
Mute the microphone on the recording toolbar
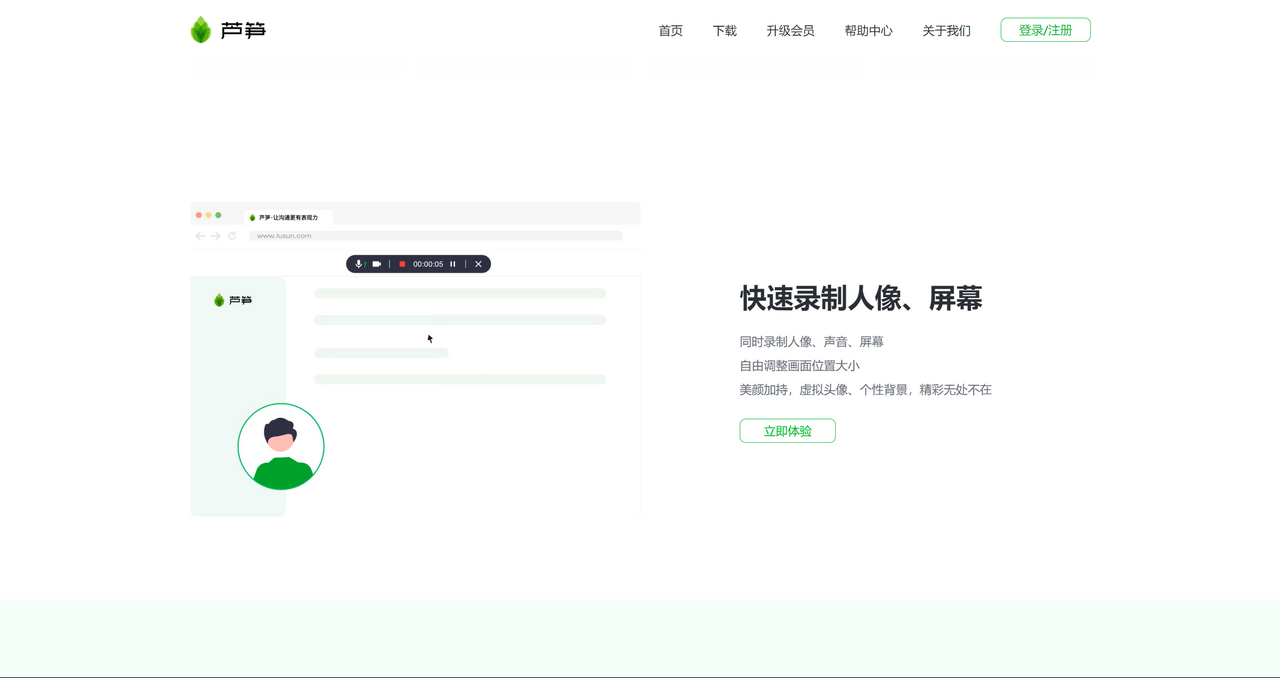[358, 264]
